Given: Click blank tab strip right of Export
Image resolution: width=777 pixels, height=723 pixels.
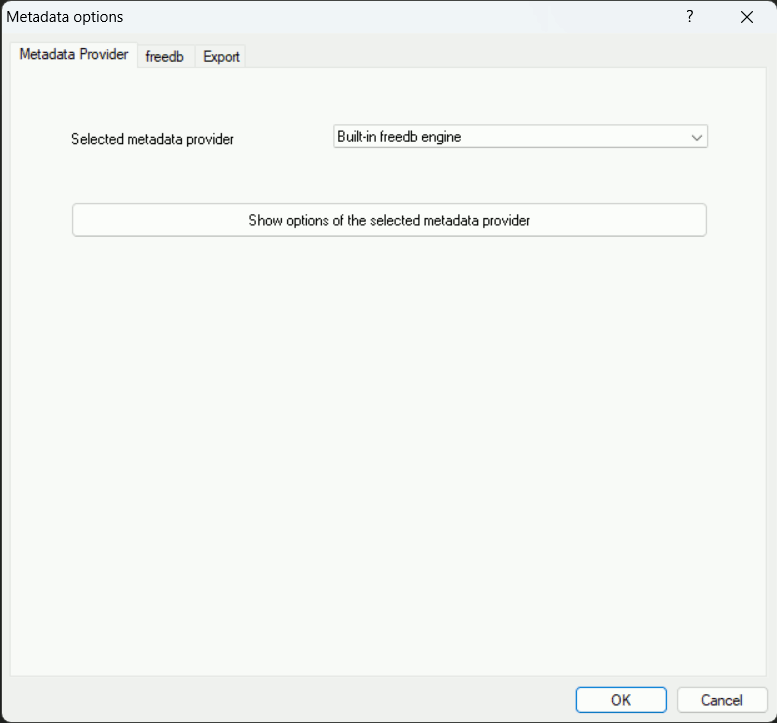Looking at the screenshot, I should [500, 56].
